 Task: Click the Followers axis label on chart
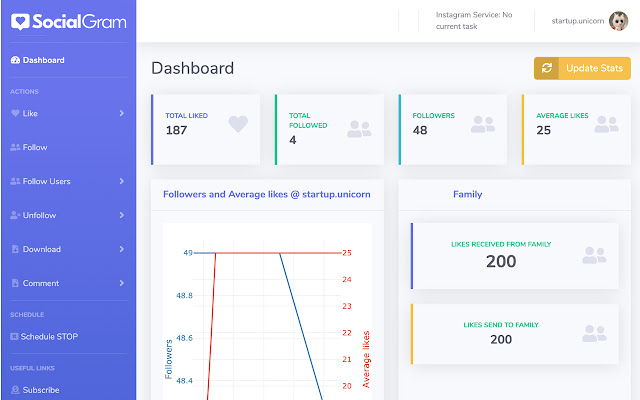pos(168,359)
